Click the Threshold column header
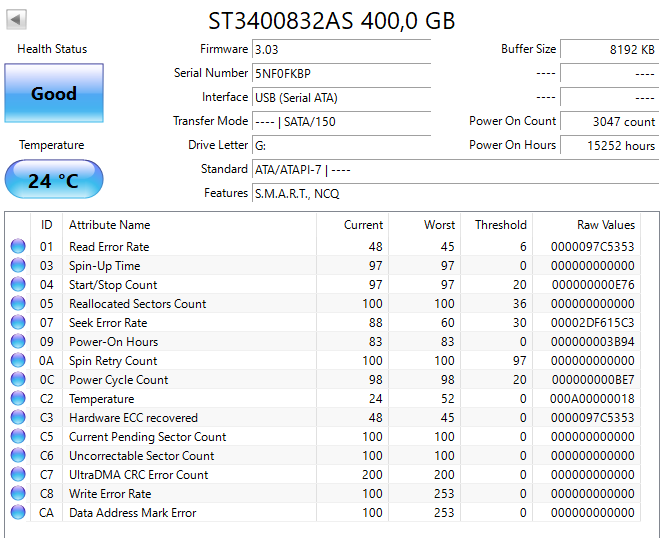 click(x=500, y=225)
